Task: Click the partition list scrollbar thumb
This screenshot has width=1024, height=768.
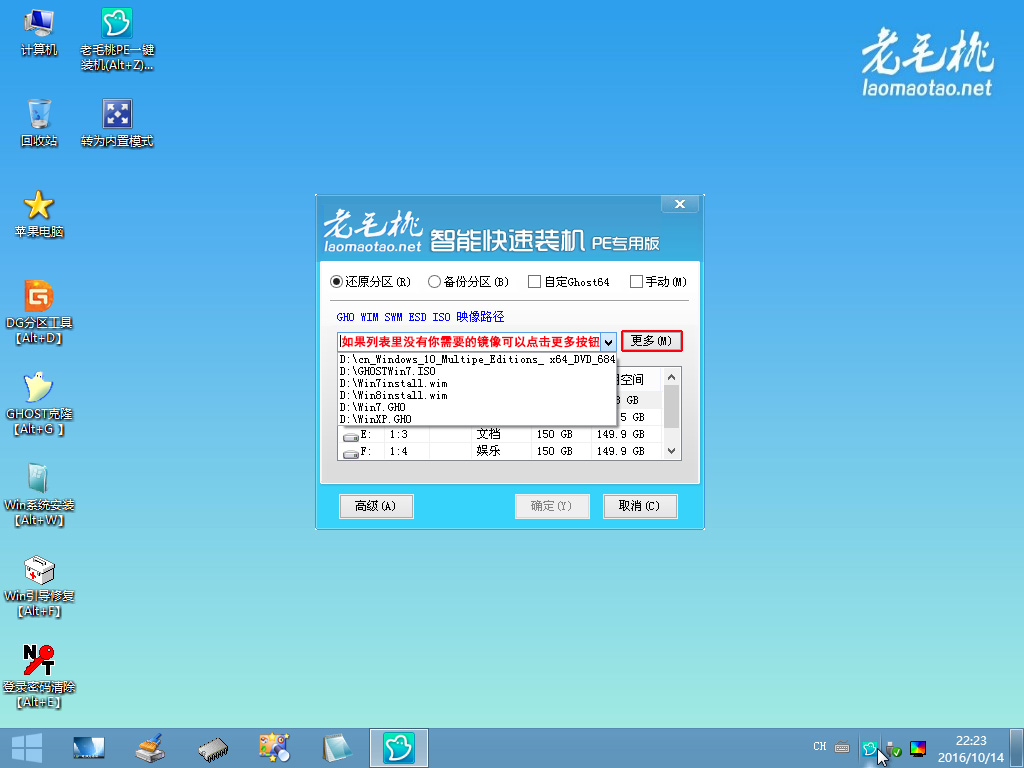Action: coord(671,406)
